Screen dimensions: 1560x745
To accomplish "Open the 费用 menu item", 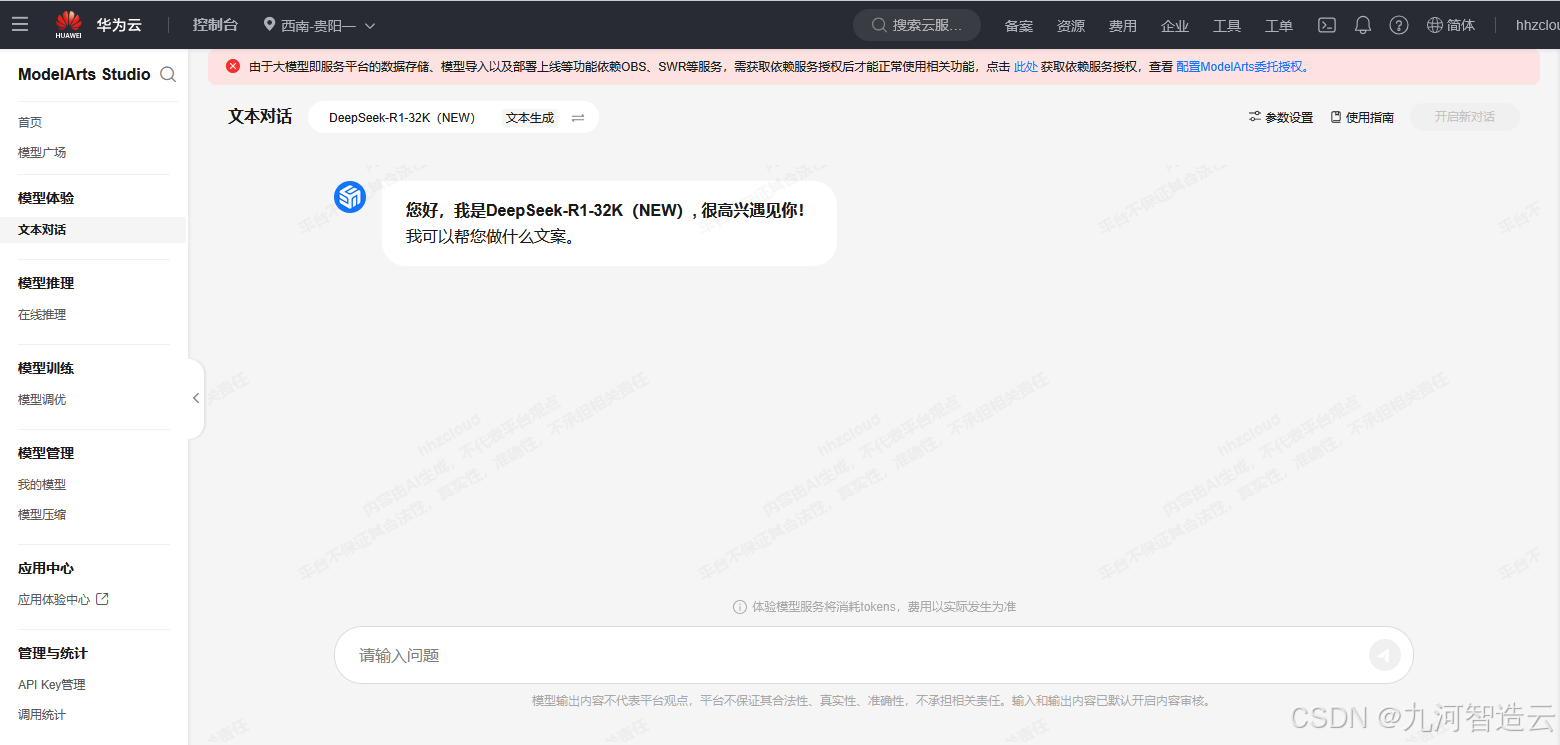I will point(1123,26).
